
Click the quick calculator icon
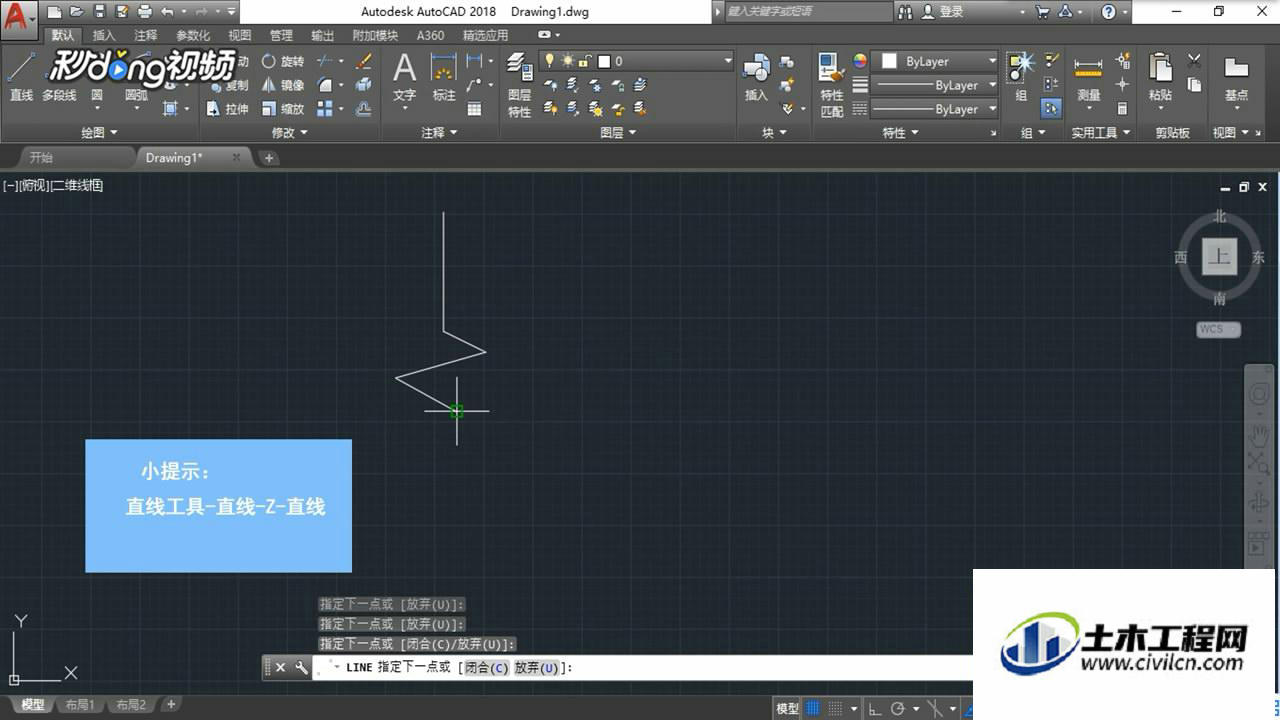pyautogui.click(x=1123, y=109)
